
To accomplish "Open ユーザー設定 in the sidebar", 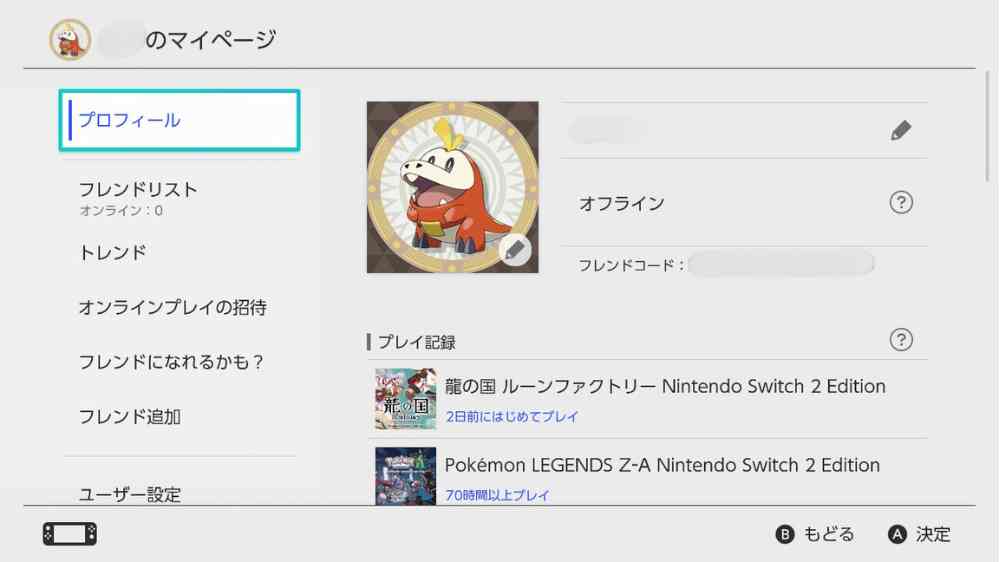I will point(129,494).
